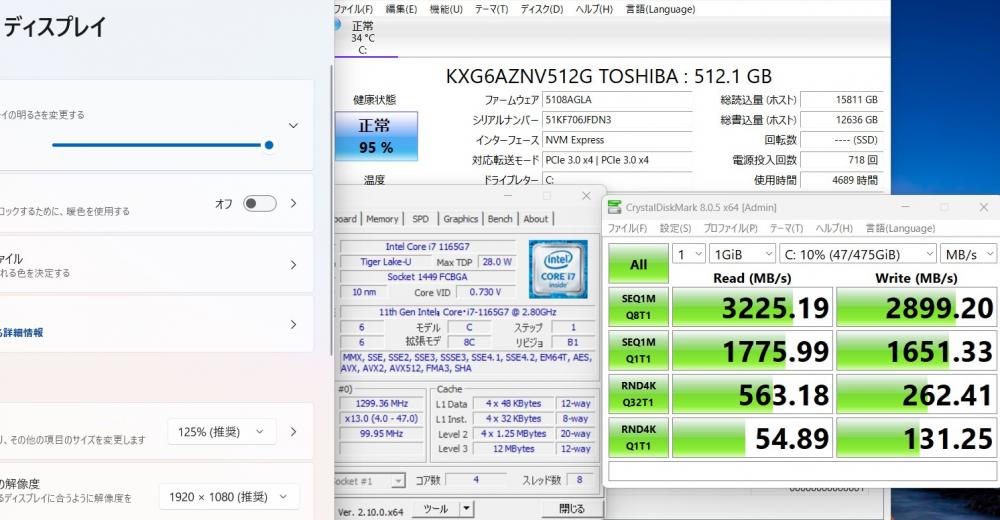1000x520 pixels.
Task: Open the scale 125% dropdown
Action: (x=221, y=432)
